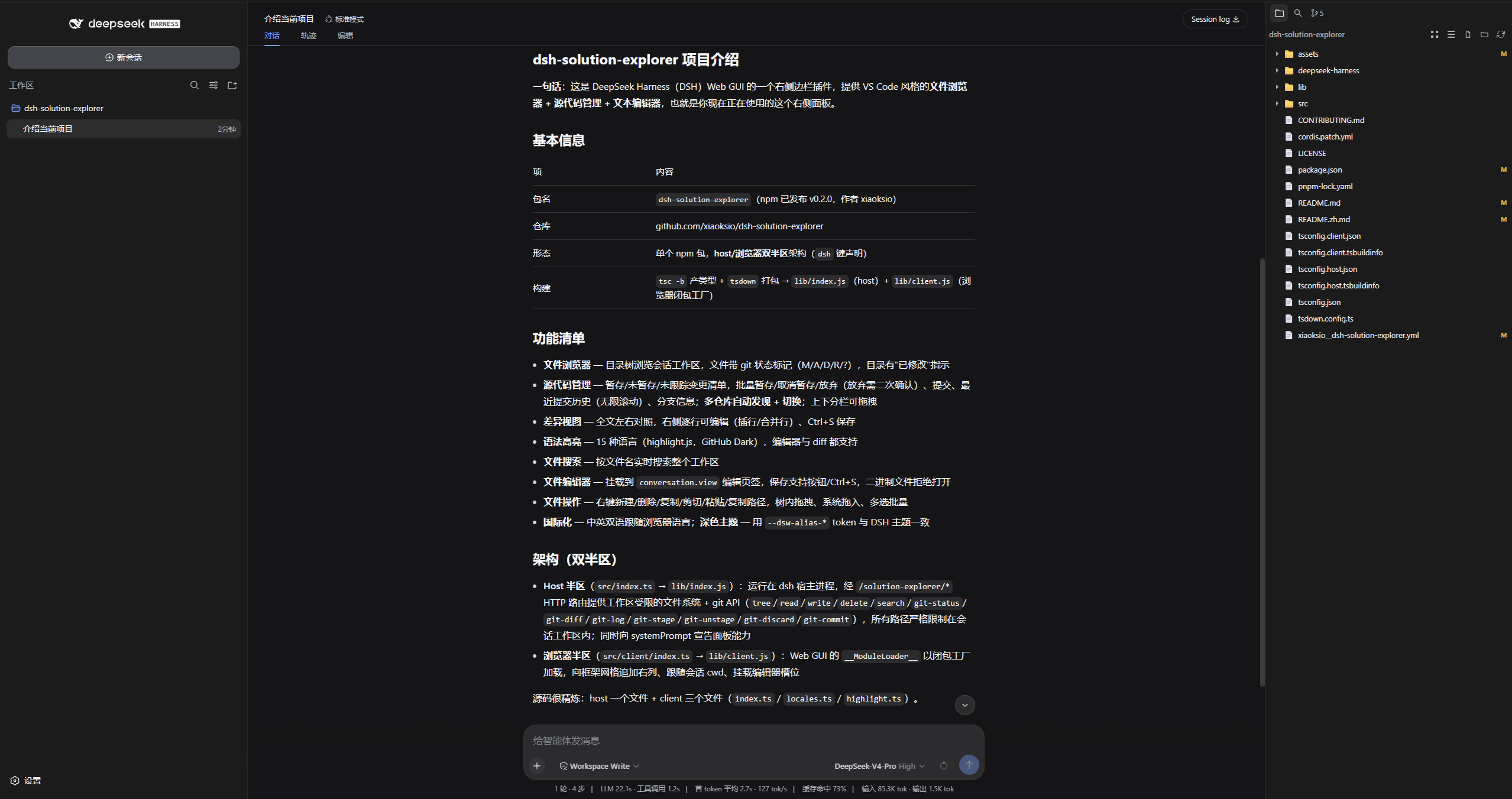Jump to bottom with the down-chevron button
The width and height of the screenshot is (1512, 799).
click(965, 704)
